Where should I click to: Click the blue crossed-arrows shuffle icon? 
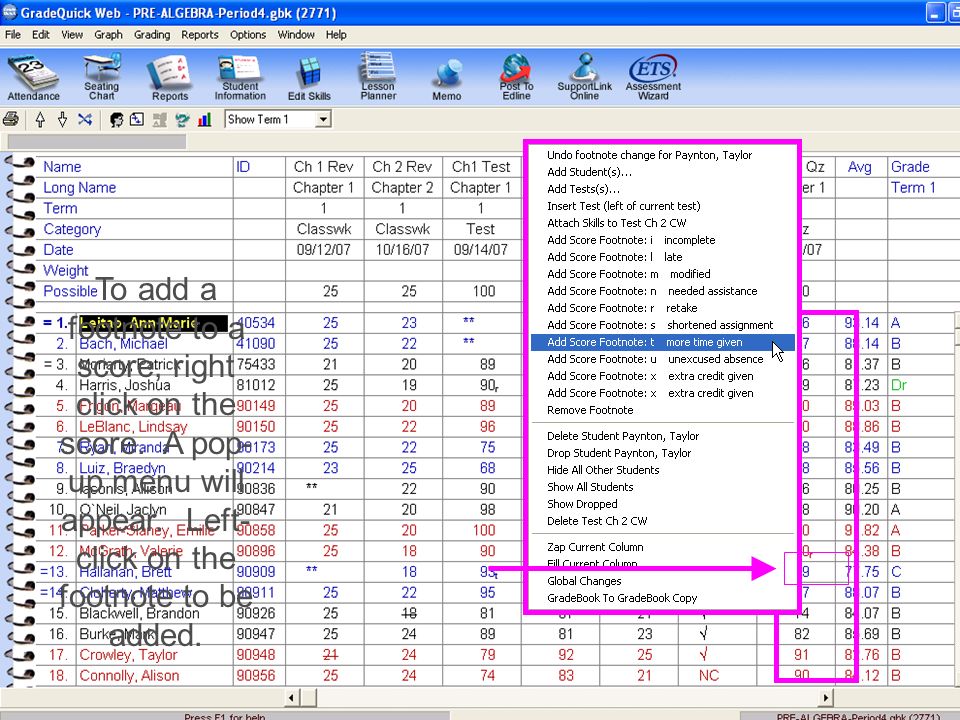[85, 119]
